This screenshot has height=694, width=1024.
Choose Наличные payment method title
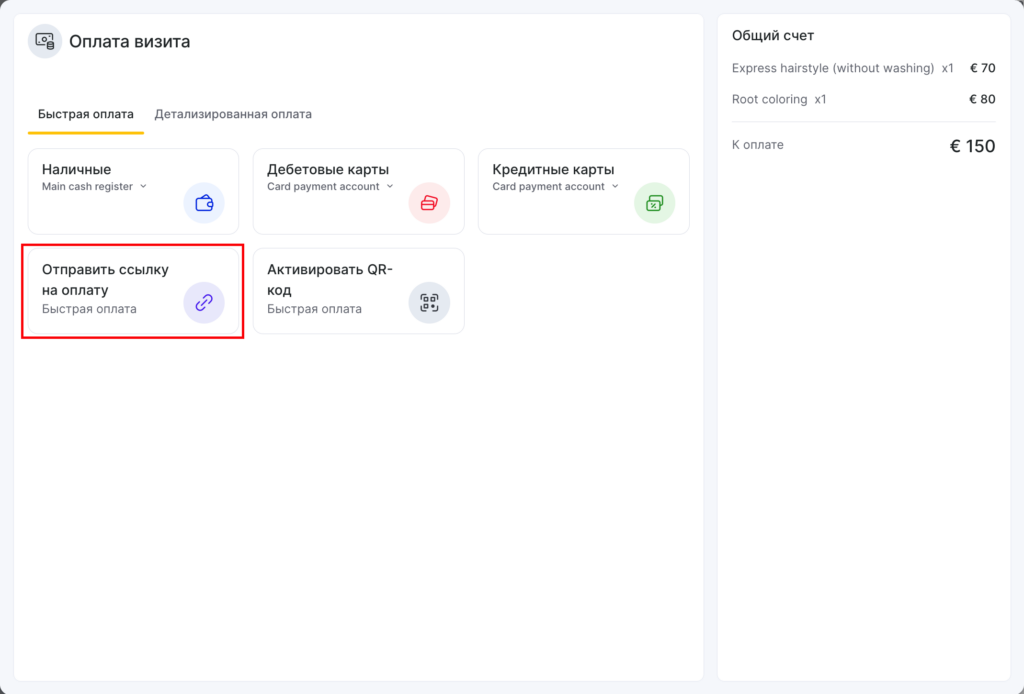(x=76, y=169)
